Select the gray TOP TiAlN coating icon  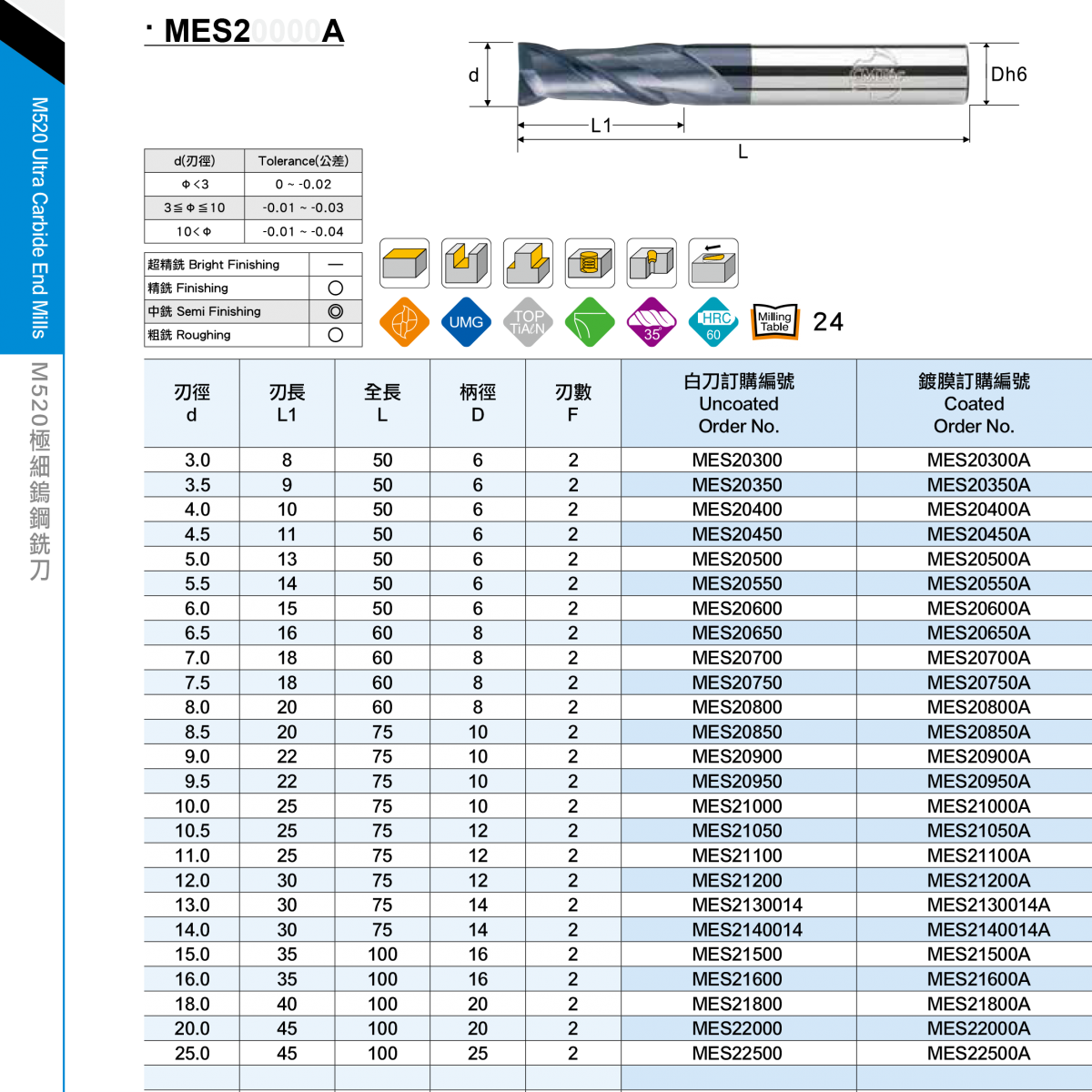tap(528, 322)
